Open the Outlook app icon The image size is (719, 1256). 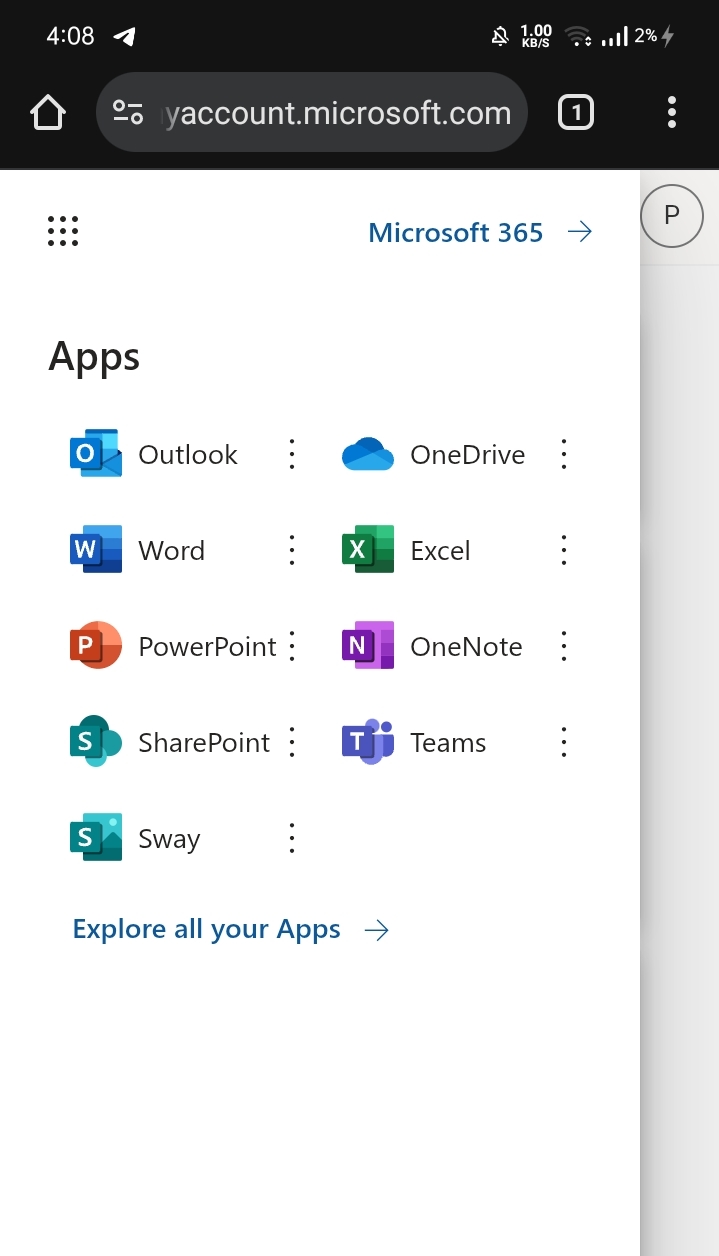coord(95,454)
